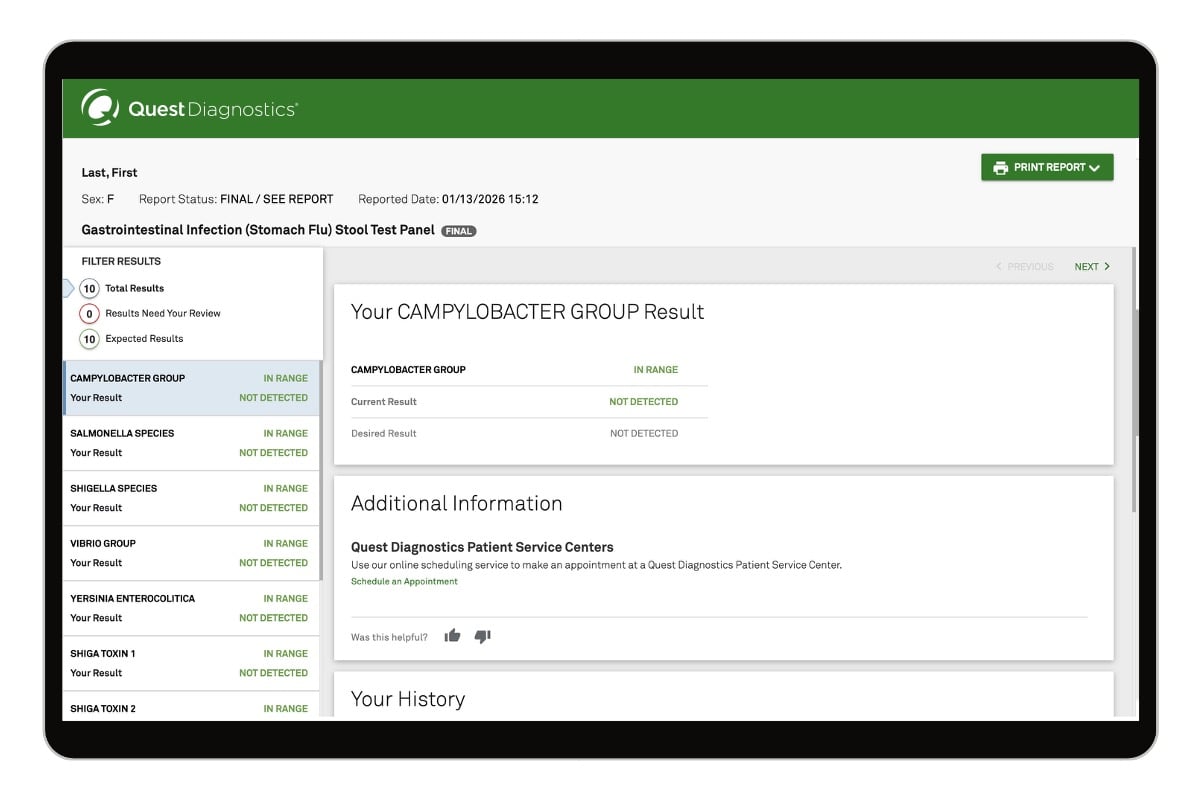Select Campylobacter Group result item
The height and width of the screenshot is (800, 1200).
[x=190, y=388]
